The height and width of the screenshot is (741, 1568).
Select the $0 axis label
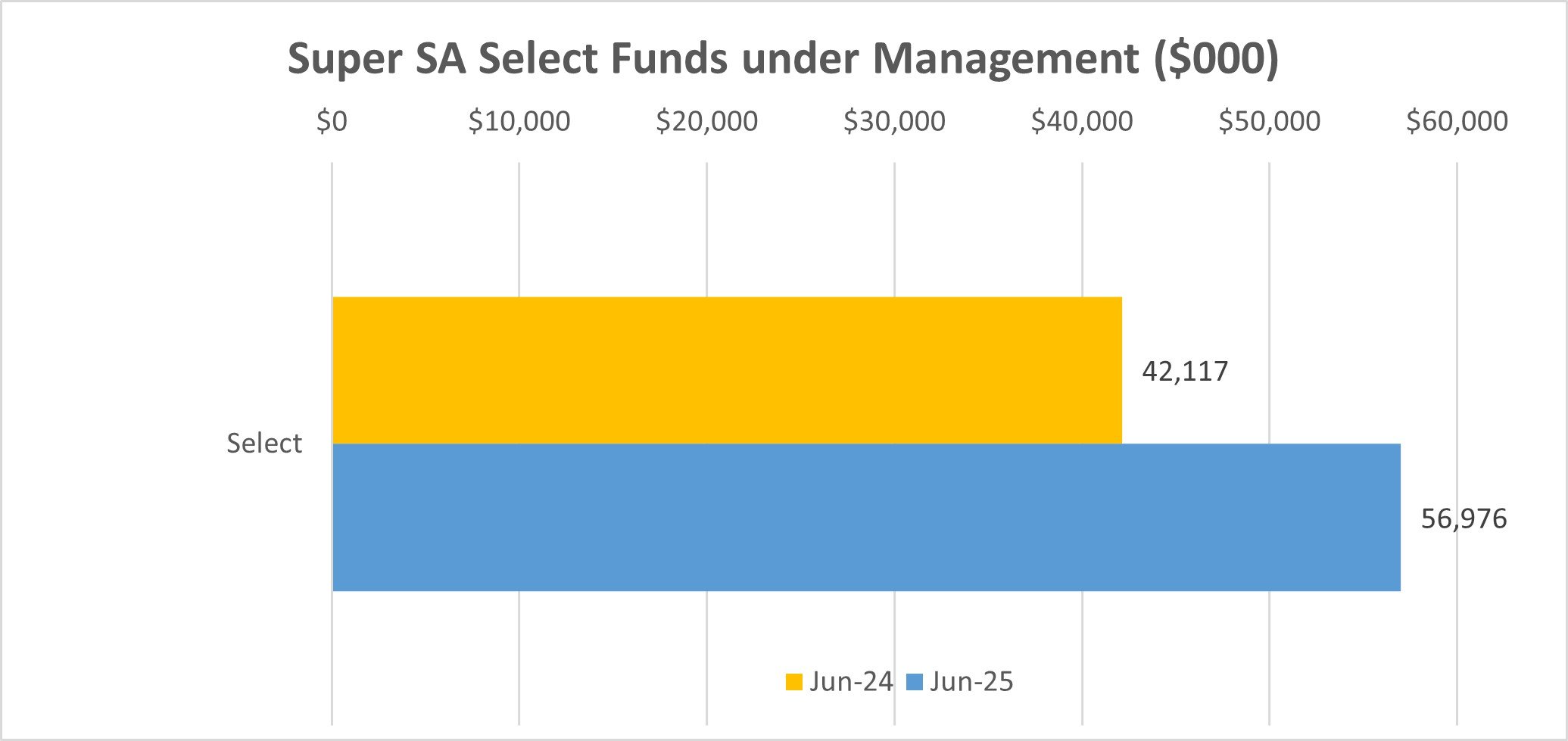(332, 121)
